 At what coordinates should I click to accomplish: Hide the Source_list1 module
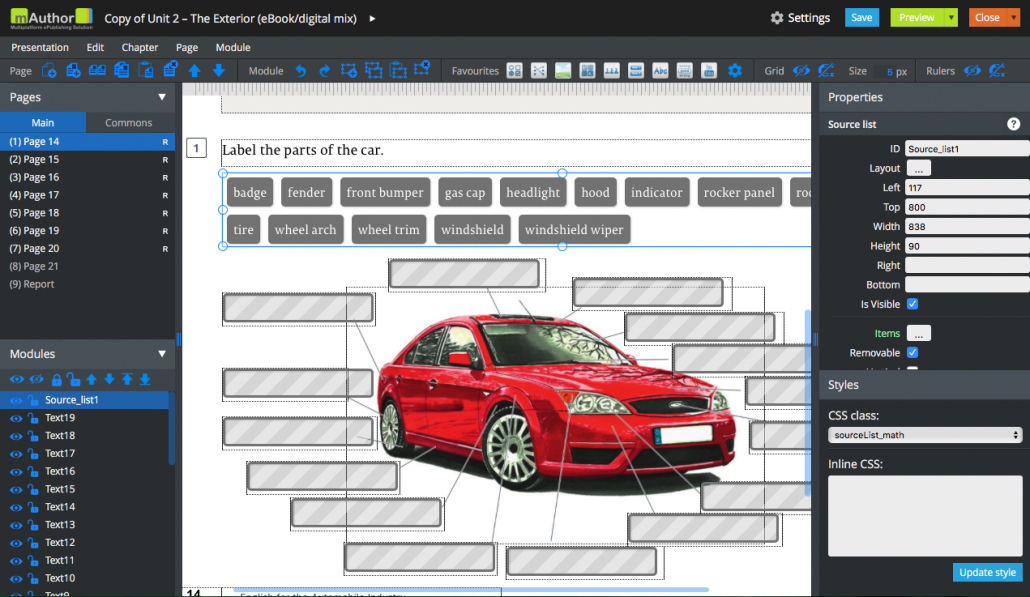(x=16, y=400)
